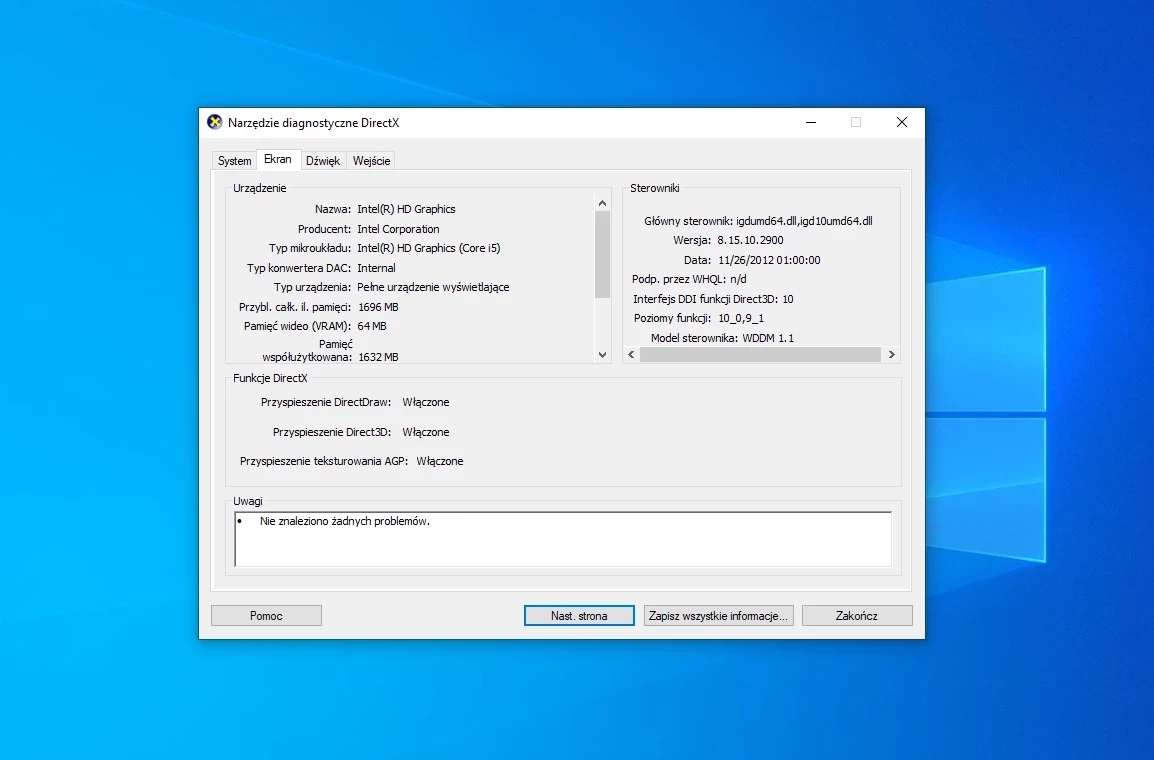This screenshot has height=760, width=1154.
Task: Click inside the Uwagi notes box
Action: (x=563, y=539)
